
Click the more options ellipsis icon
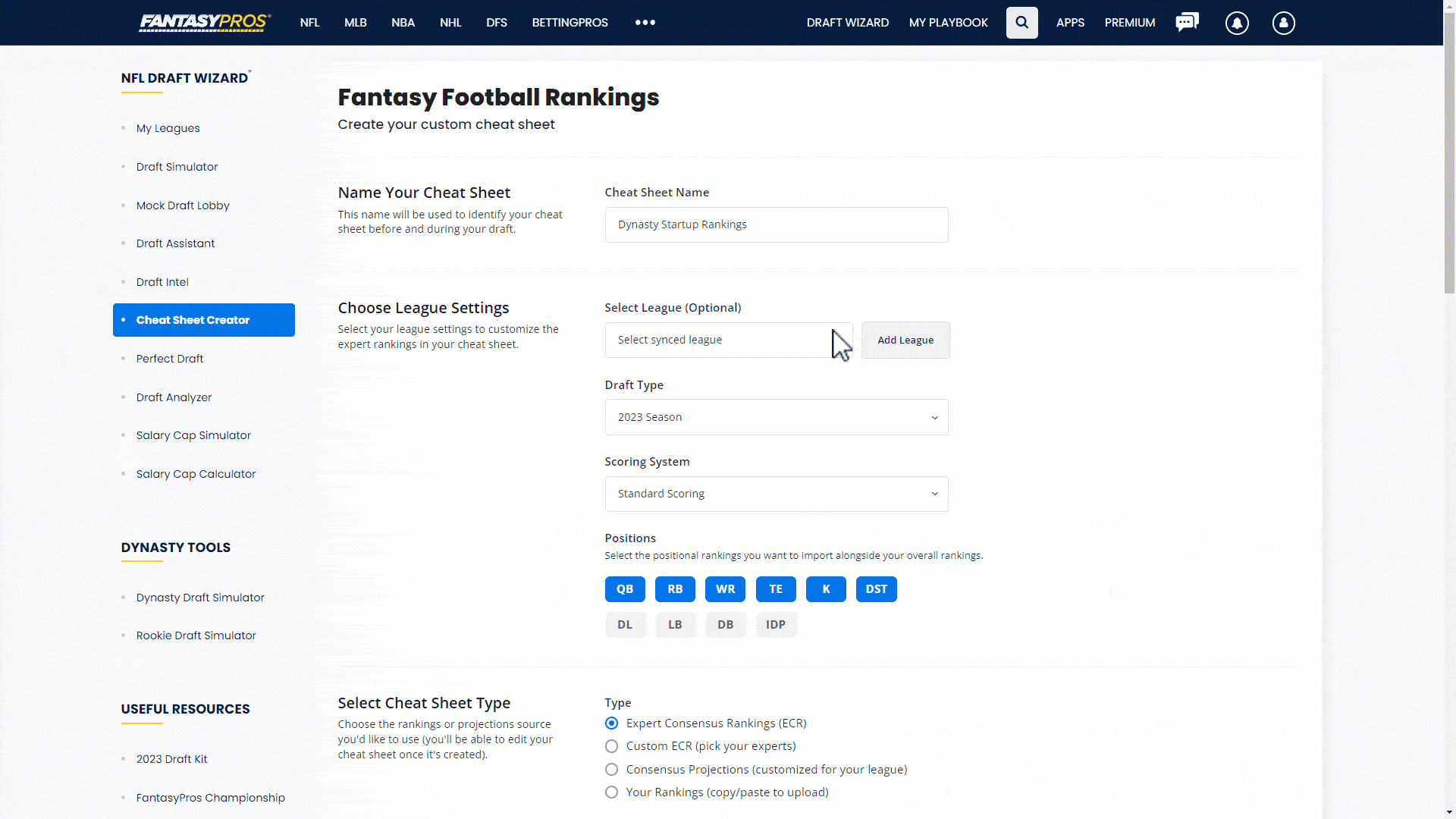[x=645, y=22]
